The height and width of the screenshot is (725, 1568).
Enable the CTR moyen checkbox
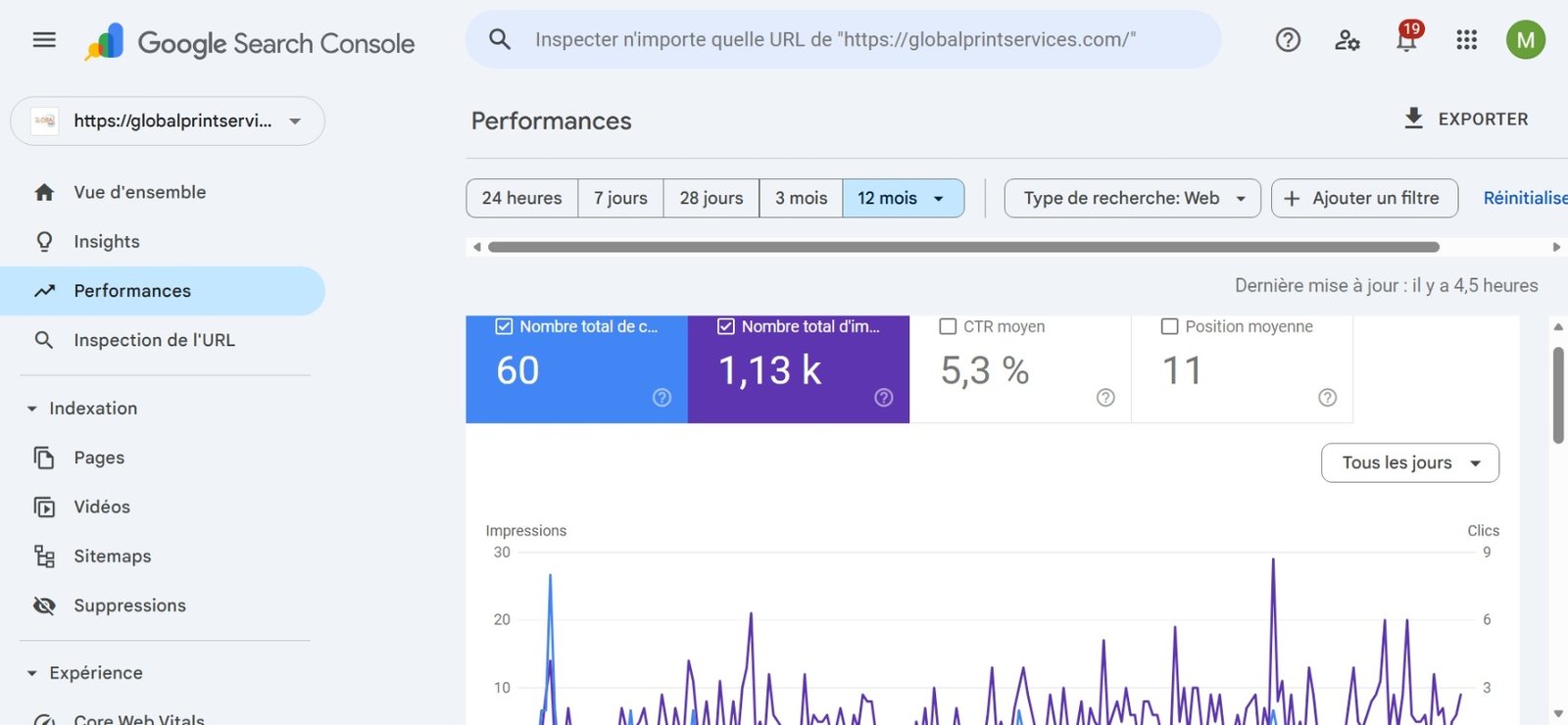coord(948,326)
